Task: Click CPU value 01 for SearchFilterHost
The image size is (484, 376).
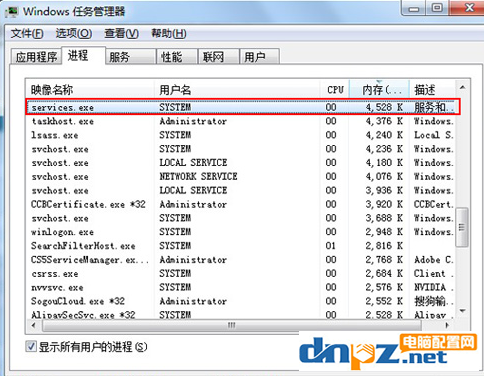Action: [x=331, y=246]
